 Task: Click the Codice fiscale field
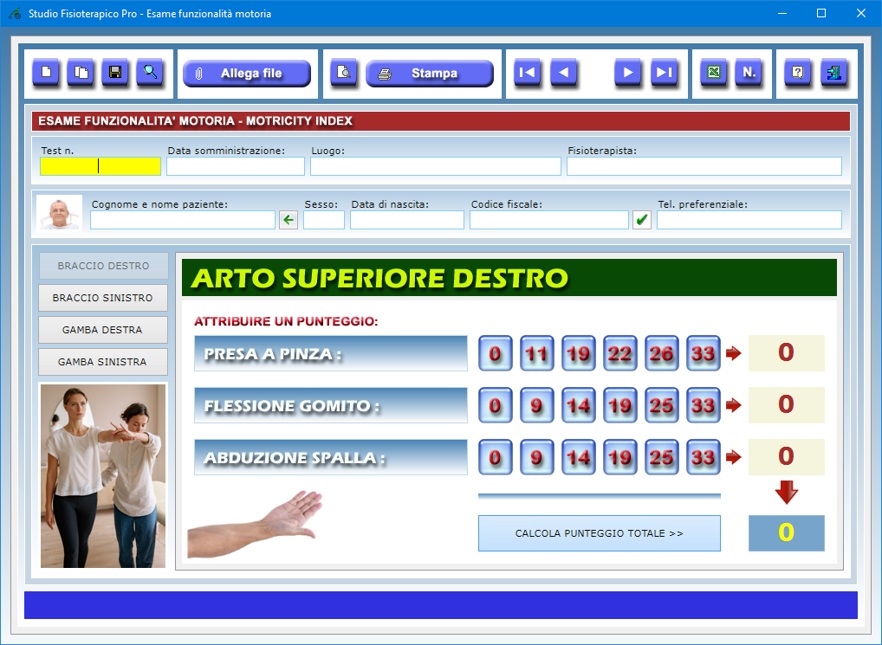tap(549, 220)
